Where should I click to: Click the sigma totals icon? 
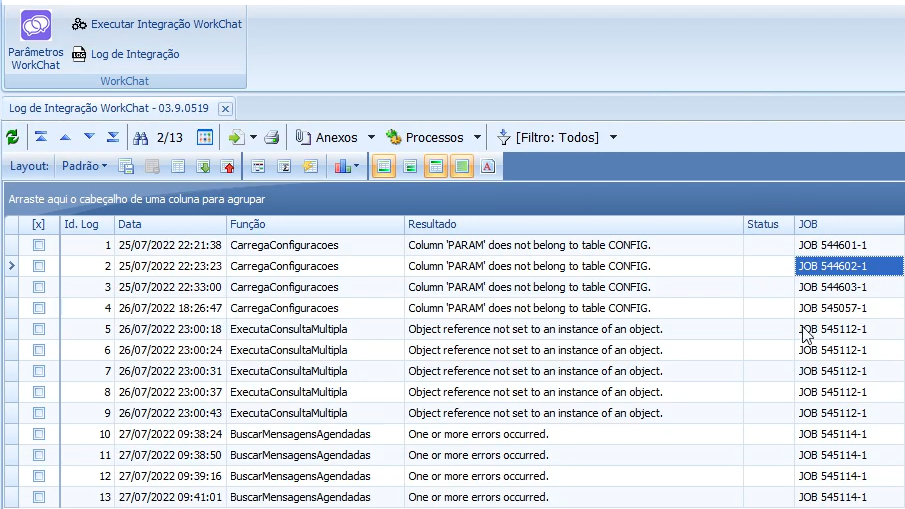pyautogui.click(x=283, y=167)
